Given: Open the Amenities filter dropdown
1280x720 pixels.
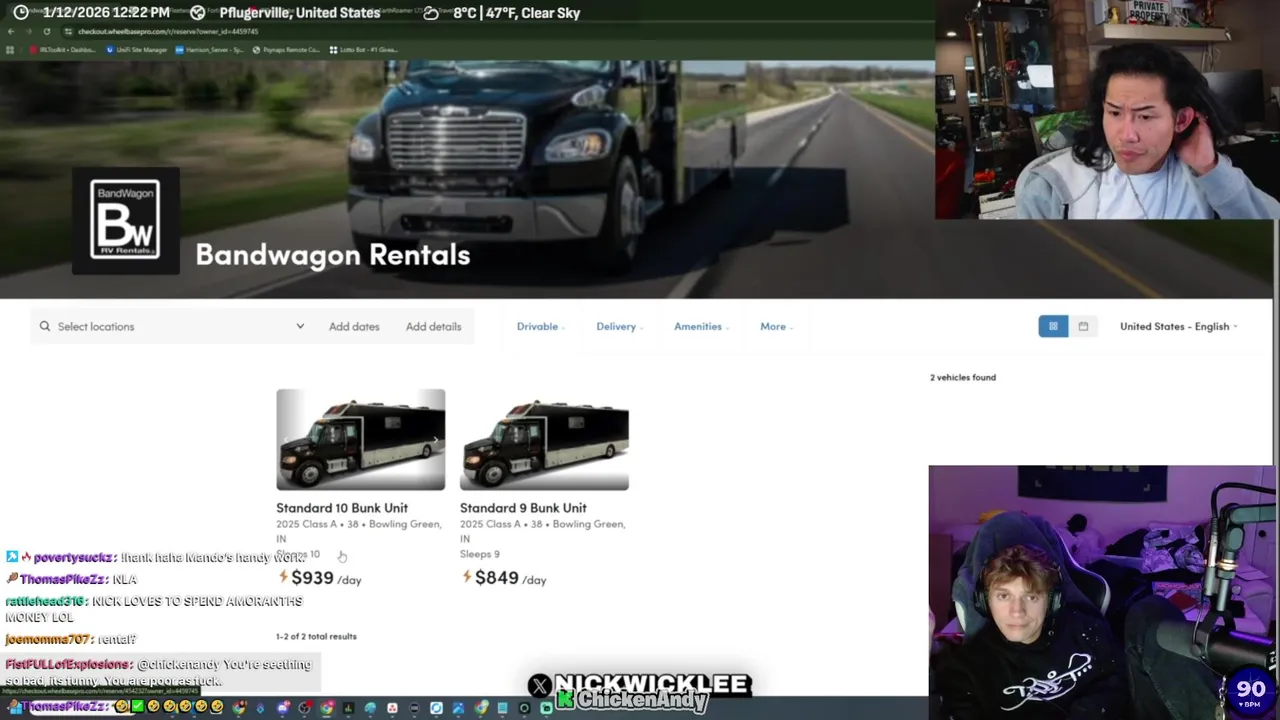Looking at the screenshot, I should tap(701, 326).
